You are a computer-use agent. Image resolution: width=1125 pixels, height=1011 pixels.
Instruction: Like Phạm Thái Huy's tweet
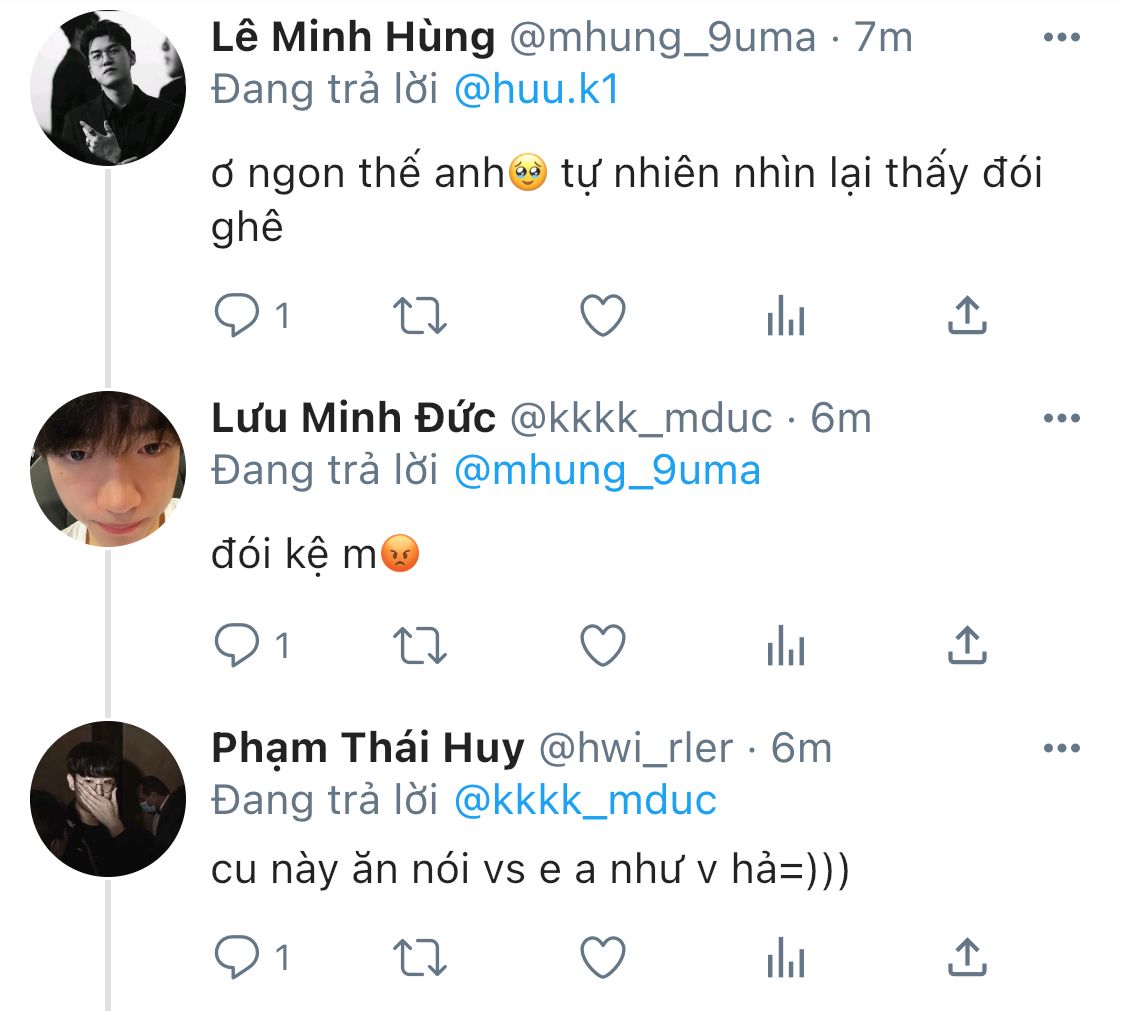[603, 958]
